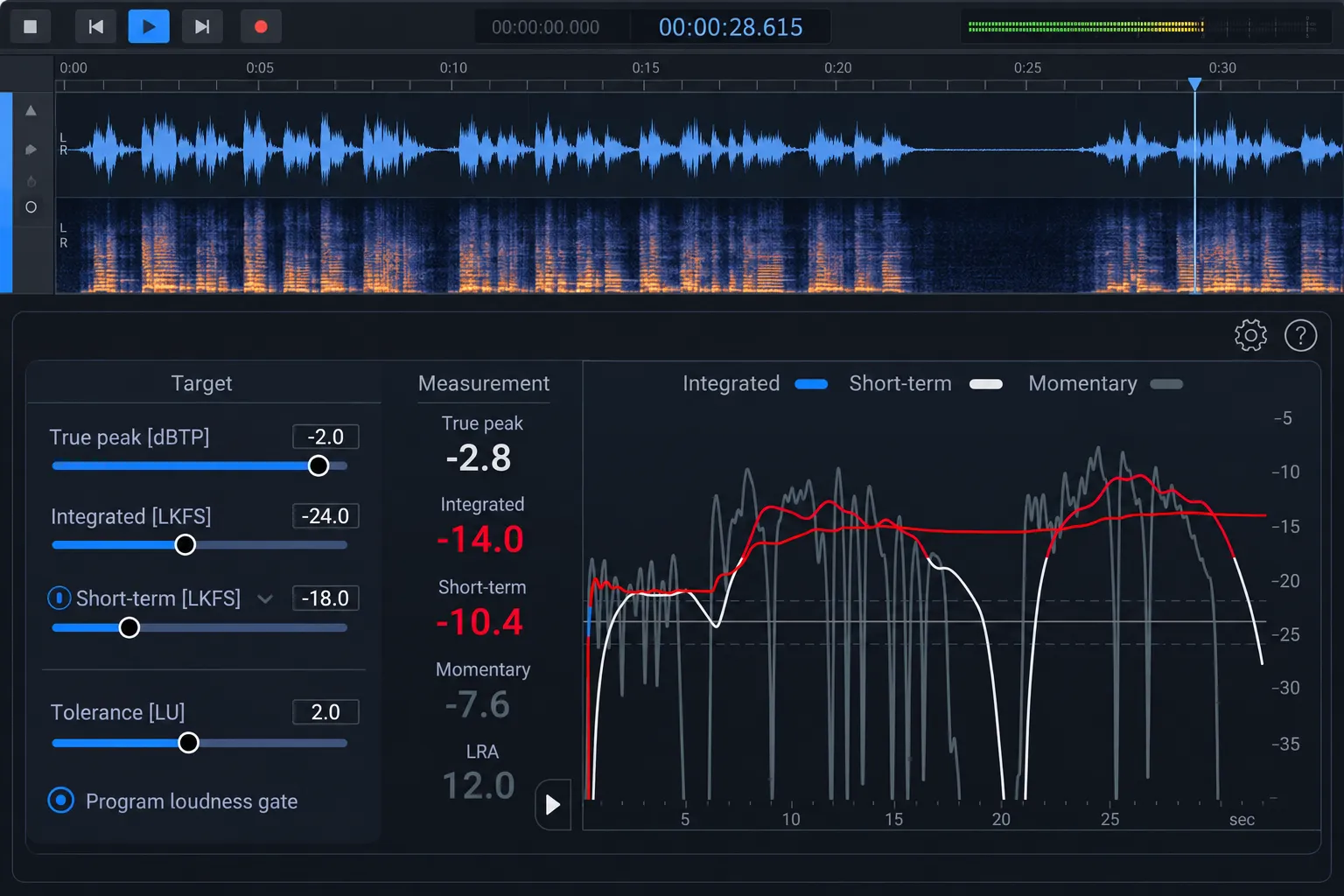Click the loudness history play arrow button
1344x896 pixels.
(x=553, y=804)
